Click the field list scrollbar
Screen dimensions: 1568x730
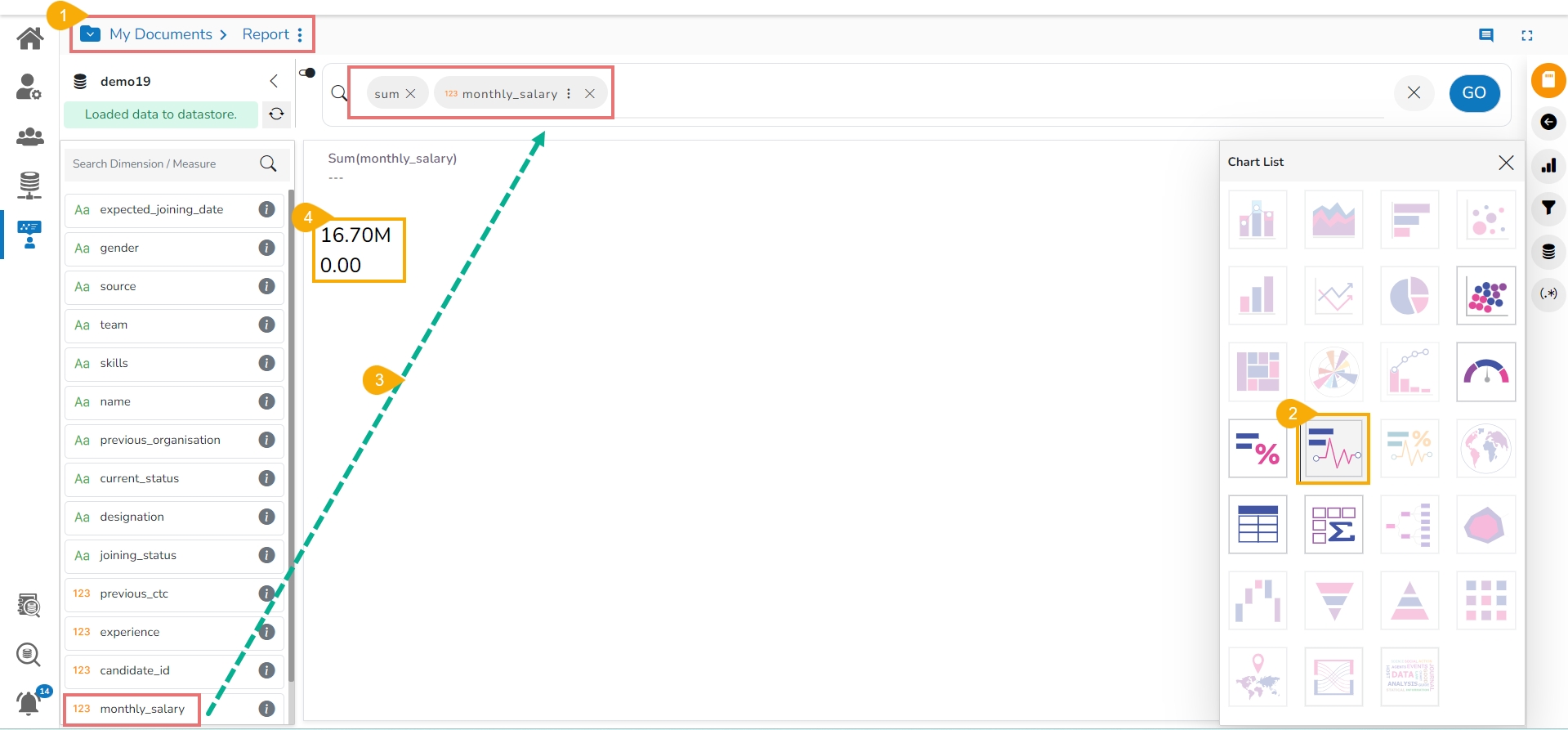[291, 437]
